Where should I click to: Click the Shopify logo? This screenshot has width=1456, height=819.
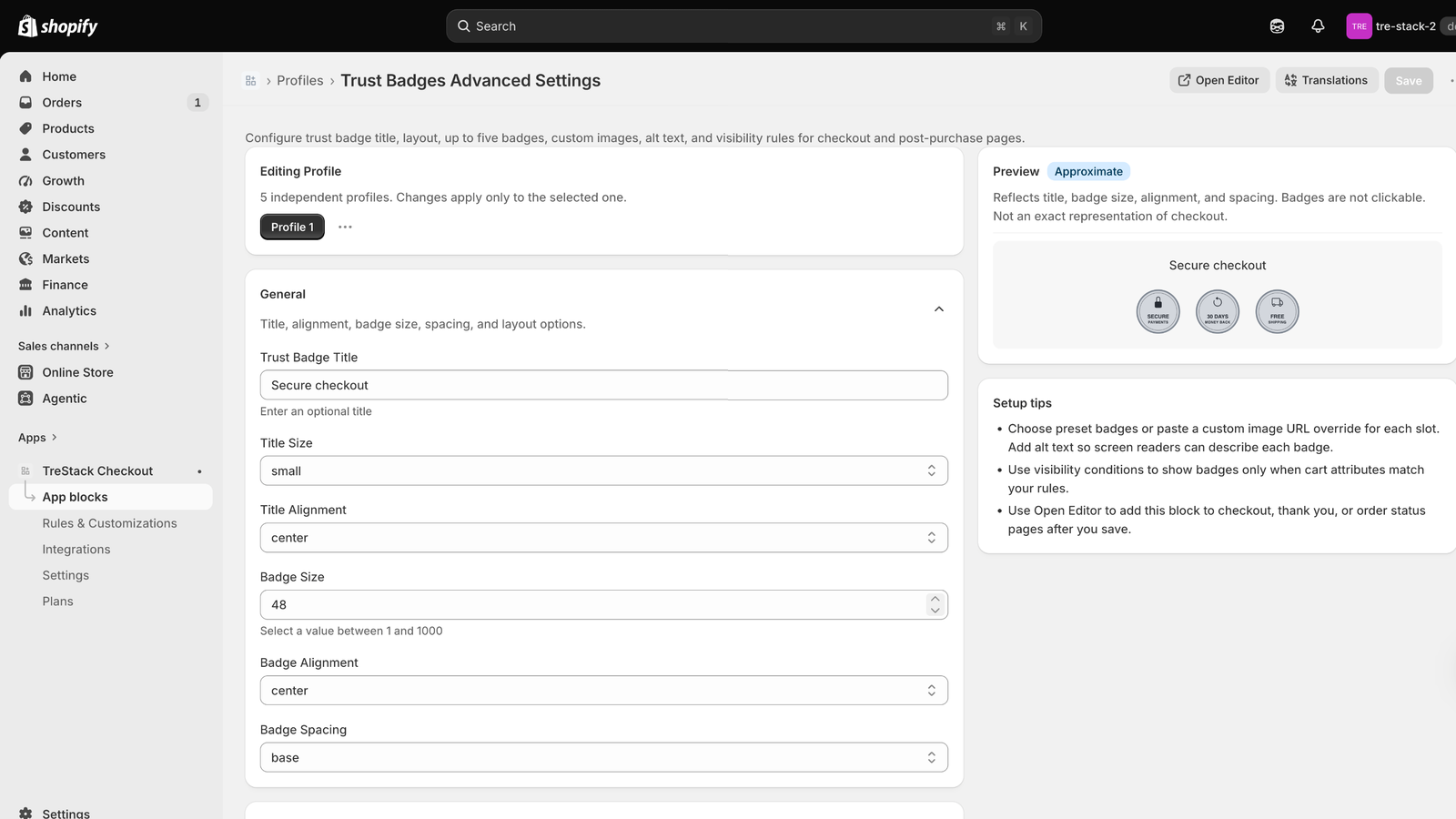point(57,26)
